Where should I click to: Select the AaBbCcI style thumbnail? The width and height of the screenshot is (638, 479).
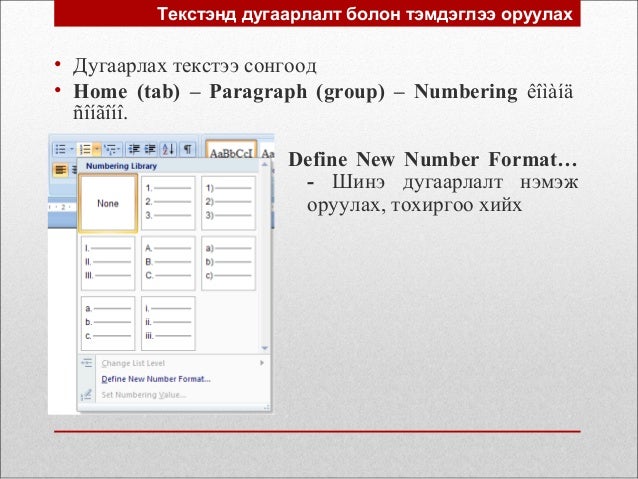click(x=231, y=151)
